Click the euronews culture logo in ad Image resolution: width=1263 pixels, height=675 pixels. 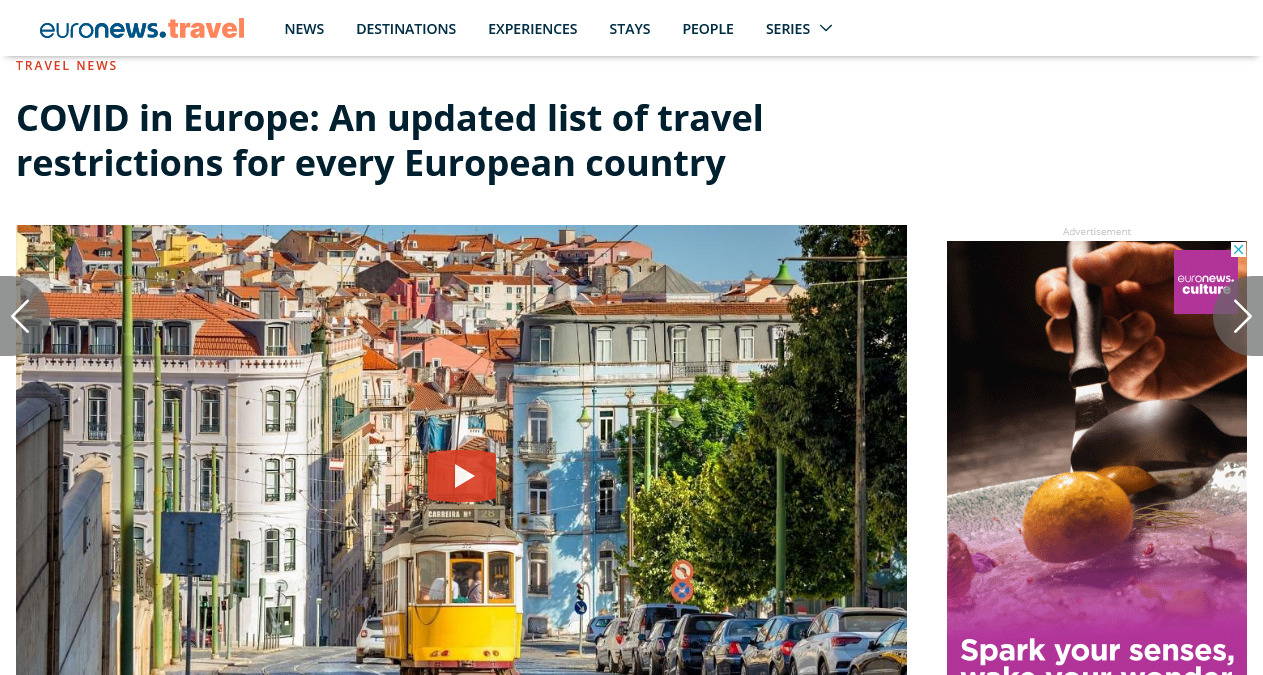1205,282
